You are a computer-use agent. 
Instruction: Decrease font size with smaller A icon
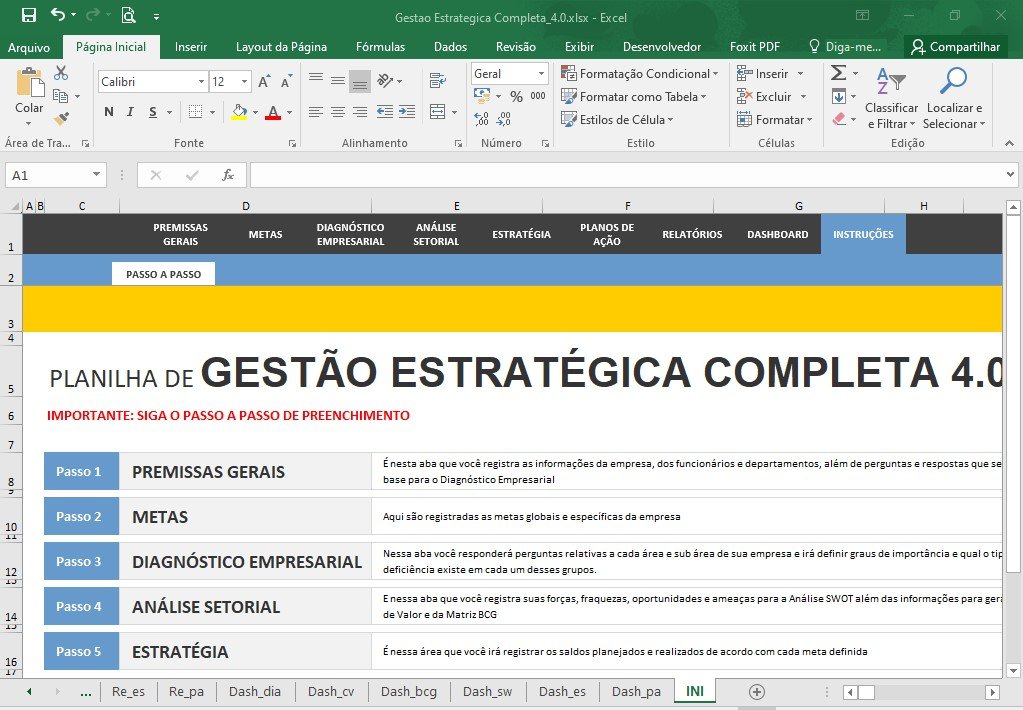pyautogui.click(x=286, y=82)
